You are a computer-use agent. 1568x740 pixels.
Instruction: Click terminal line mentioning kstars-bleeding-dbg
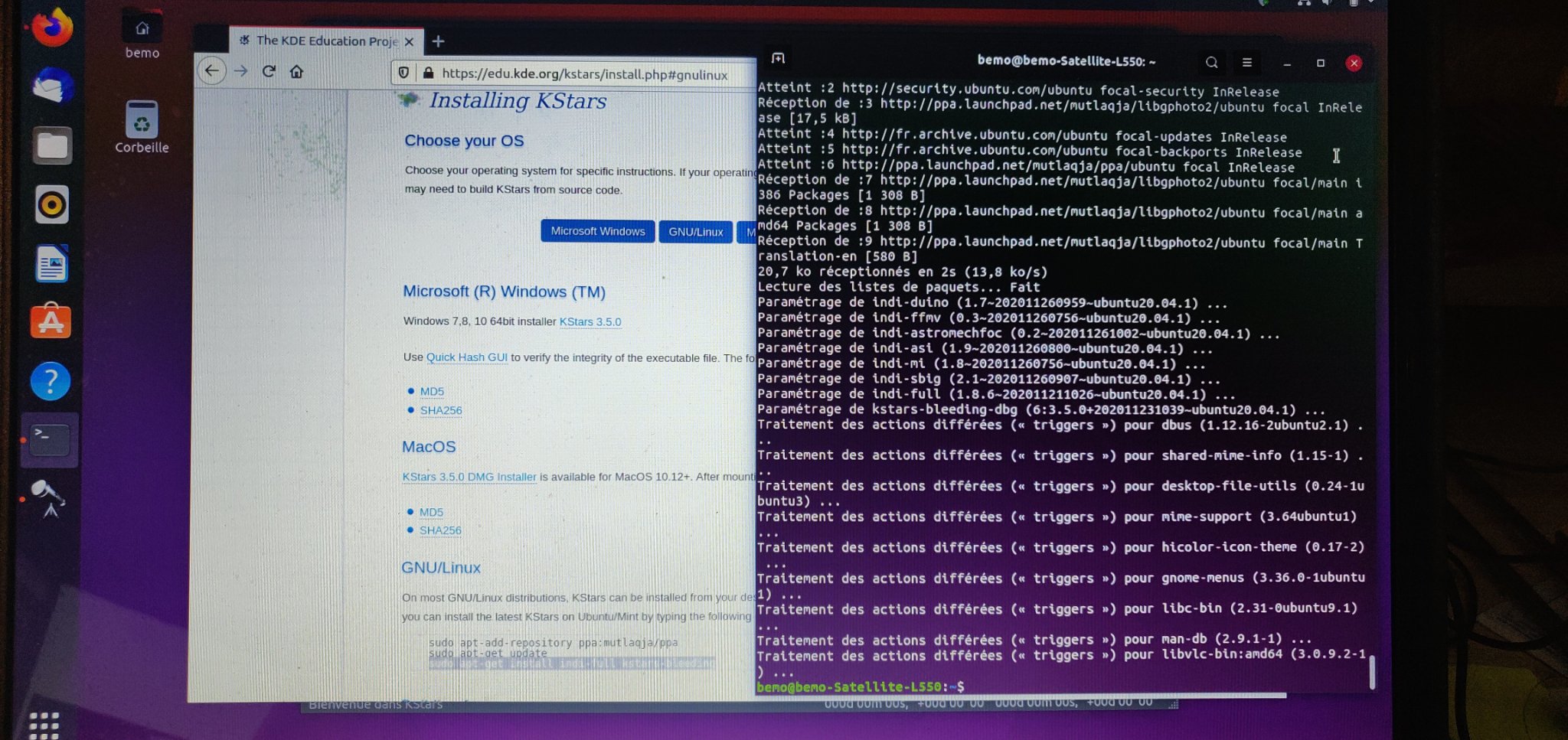[x=1041, y=409]
